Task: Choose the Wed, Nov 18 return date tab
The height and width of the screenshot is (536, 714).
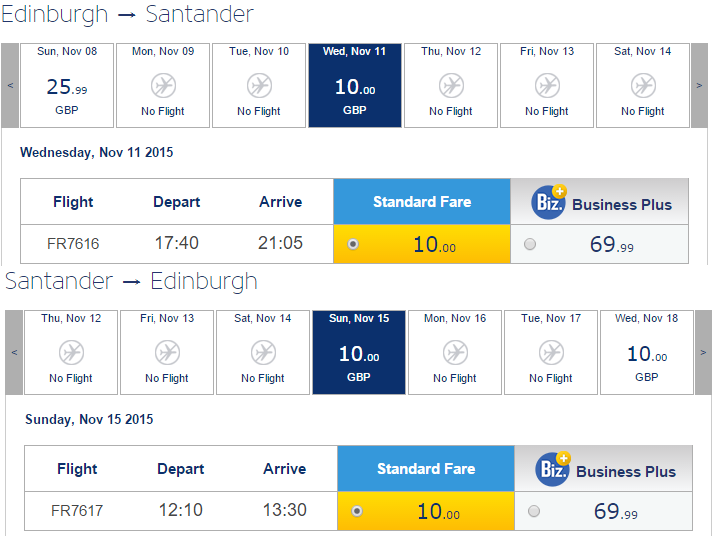Action: pyautogui.click(x=647, y=352)
